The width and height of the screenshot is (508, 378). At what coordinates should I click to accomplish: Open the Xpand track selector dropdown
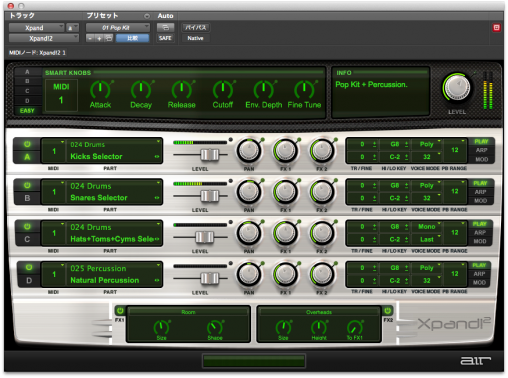coord(36,28)
